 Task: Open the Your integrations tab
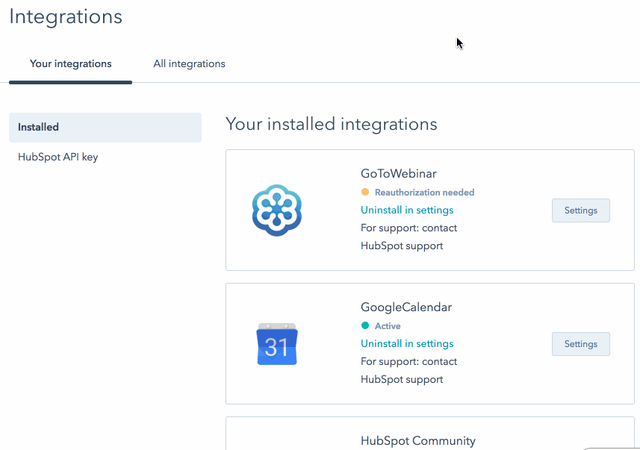[70, 64]
